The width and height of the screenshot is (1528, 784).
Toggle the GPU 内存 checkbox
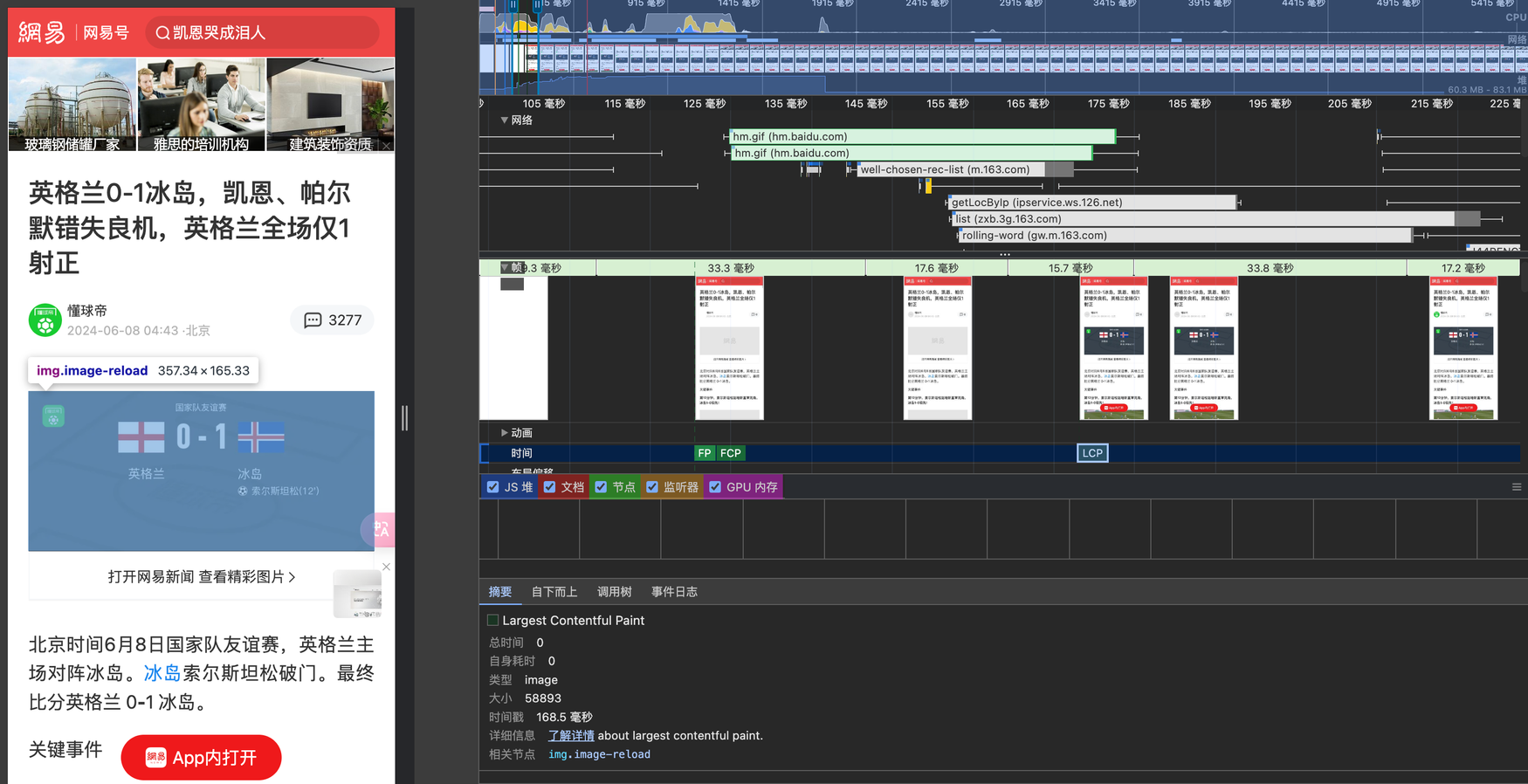click(715, 487)
